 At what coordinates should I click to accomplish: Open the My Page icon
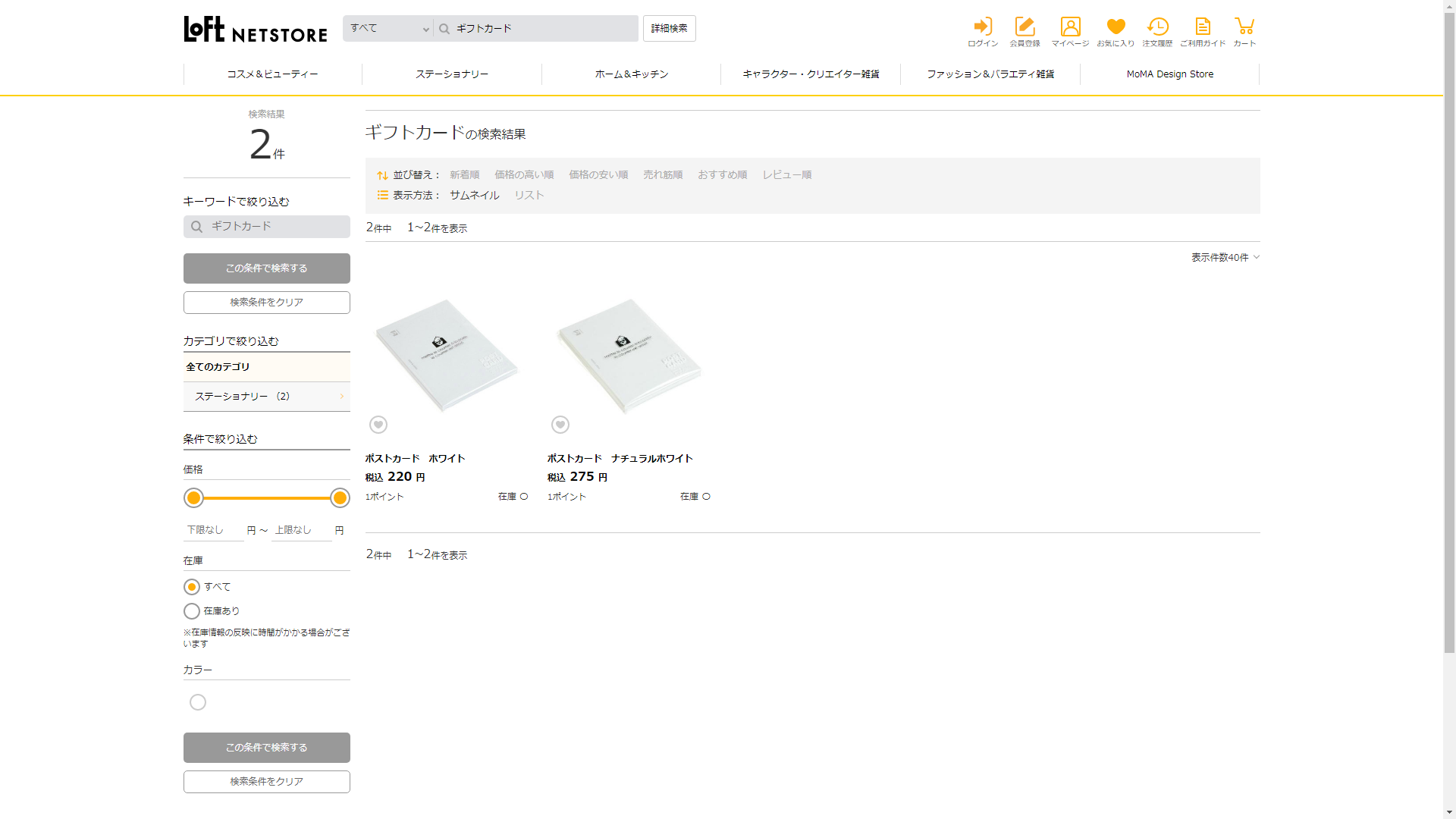(x=1070, y=27)
